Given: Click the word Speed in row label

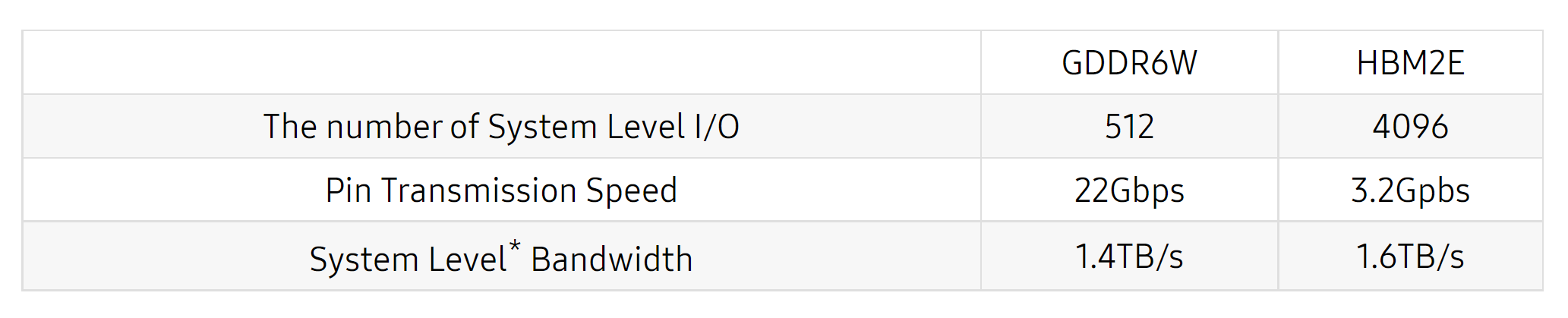Looking at the screenshot, I should point(631,190).
